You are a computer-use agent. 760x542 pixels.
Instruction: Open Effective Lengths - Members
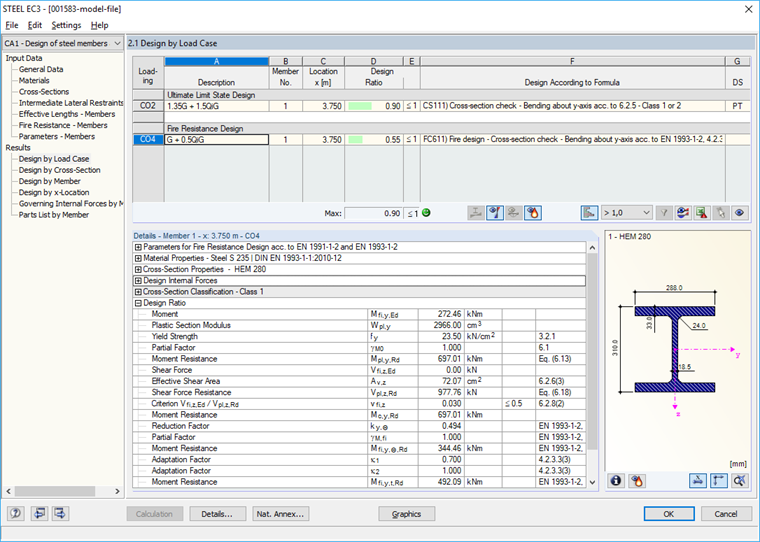point(67,114)
